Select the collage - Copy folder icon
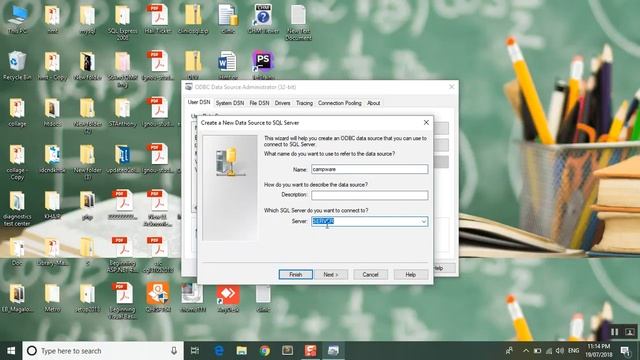Screen dimensions: 640x360 [x=17, y=162]
